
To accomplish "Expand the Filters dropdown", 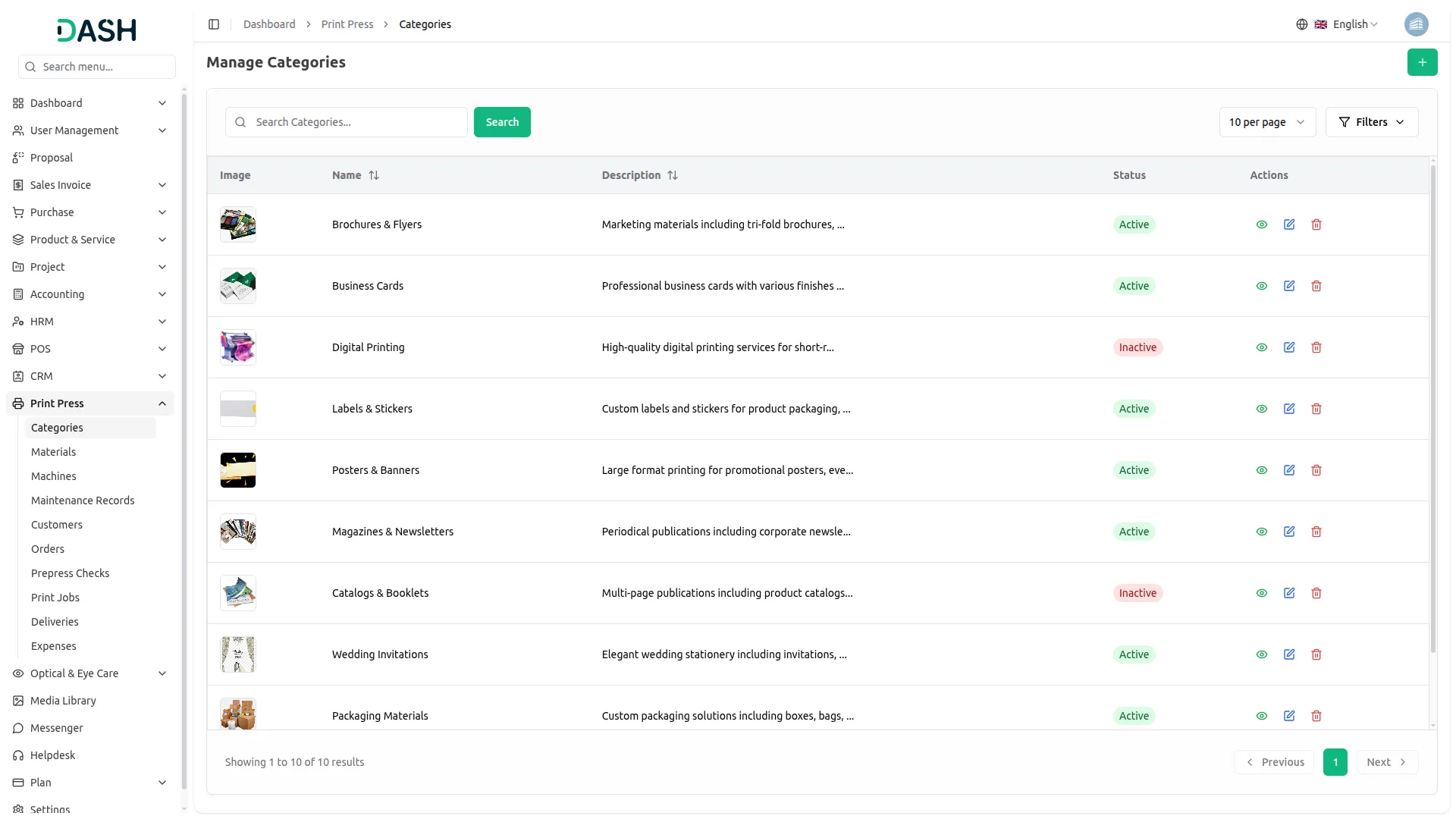I will 1371,122.
